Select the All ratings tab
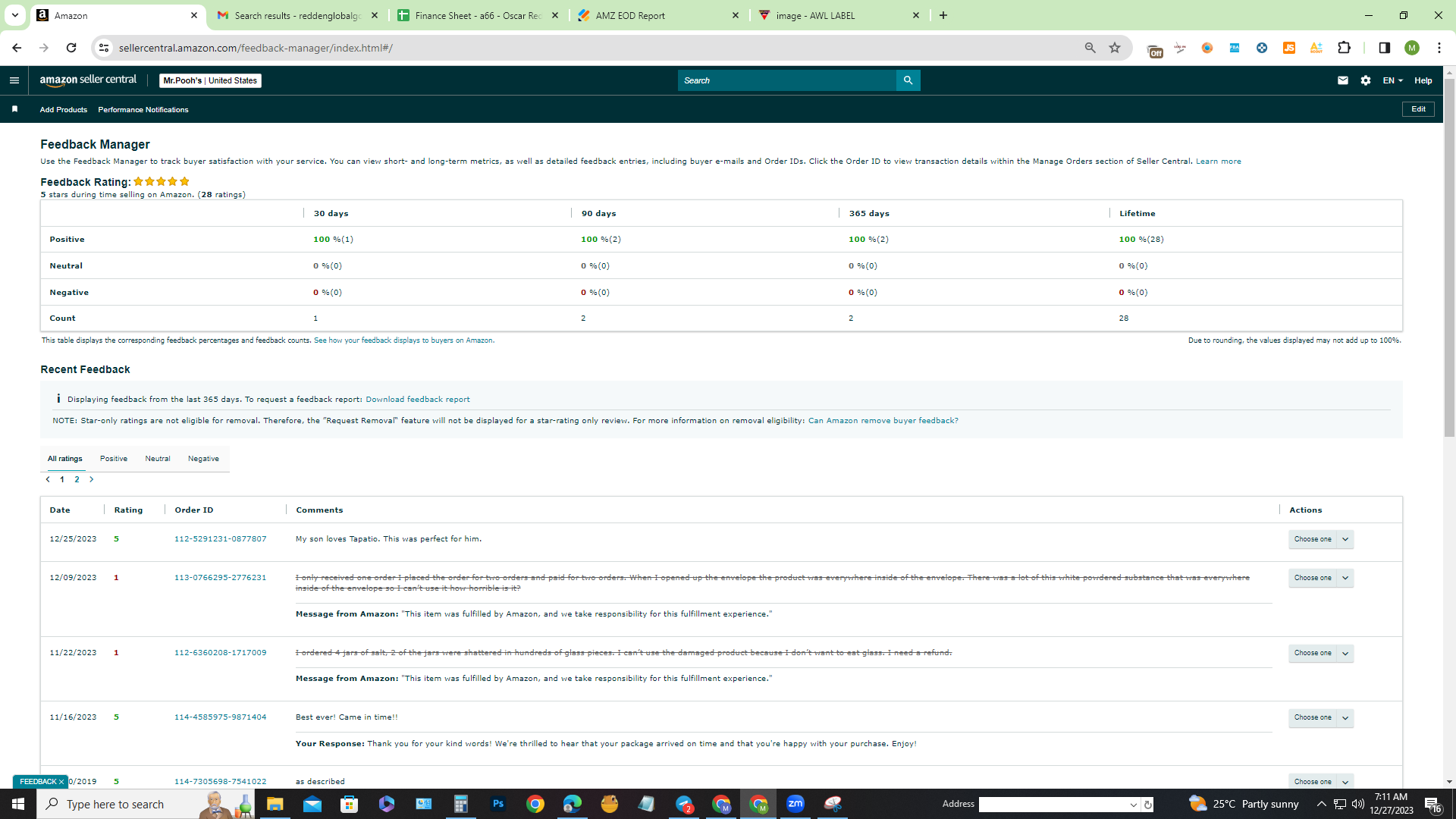 click(x=65, y=459)
